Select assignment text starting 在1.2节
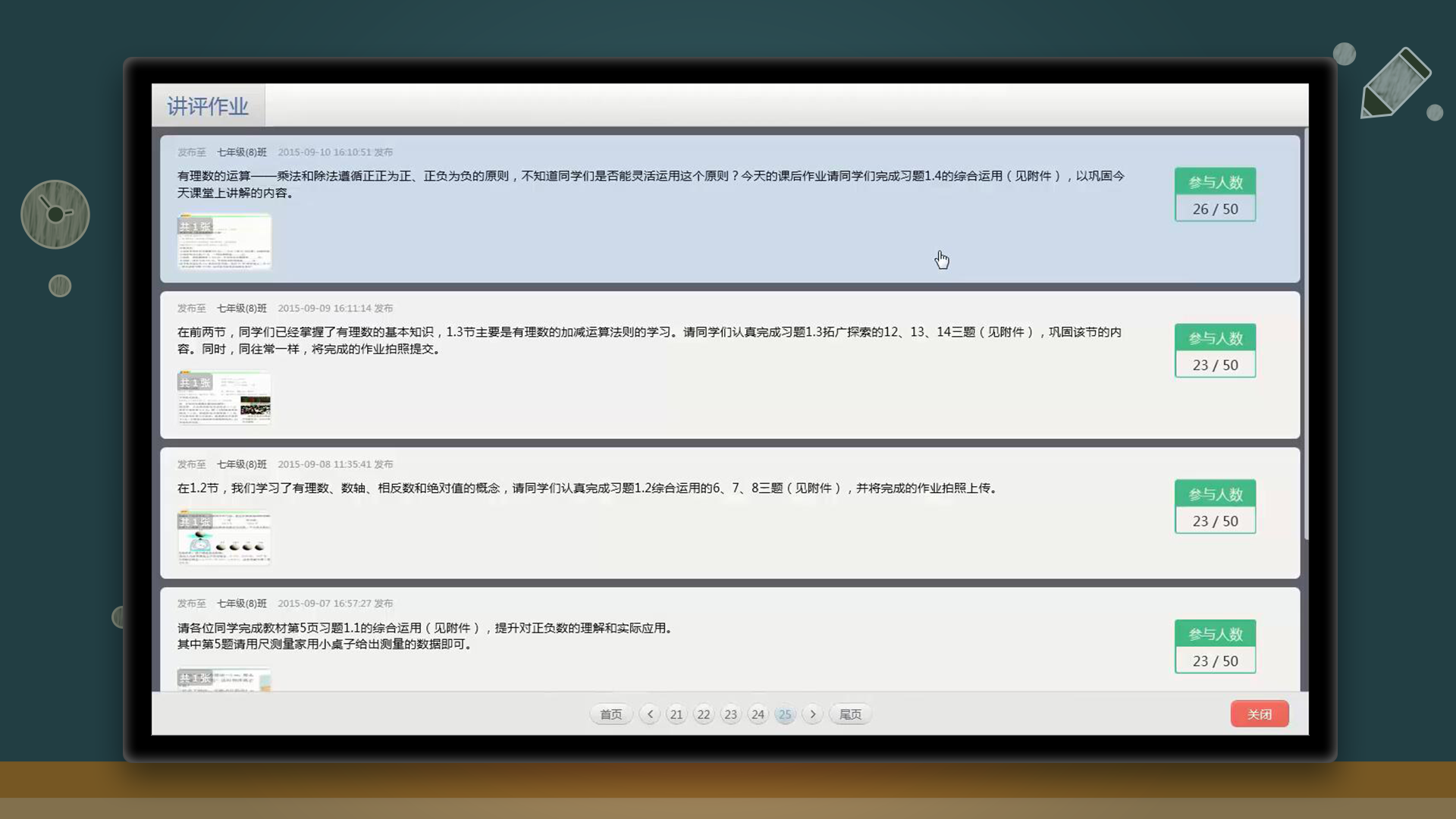 588,488
